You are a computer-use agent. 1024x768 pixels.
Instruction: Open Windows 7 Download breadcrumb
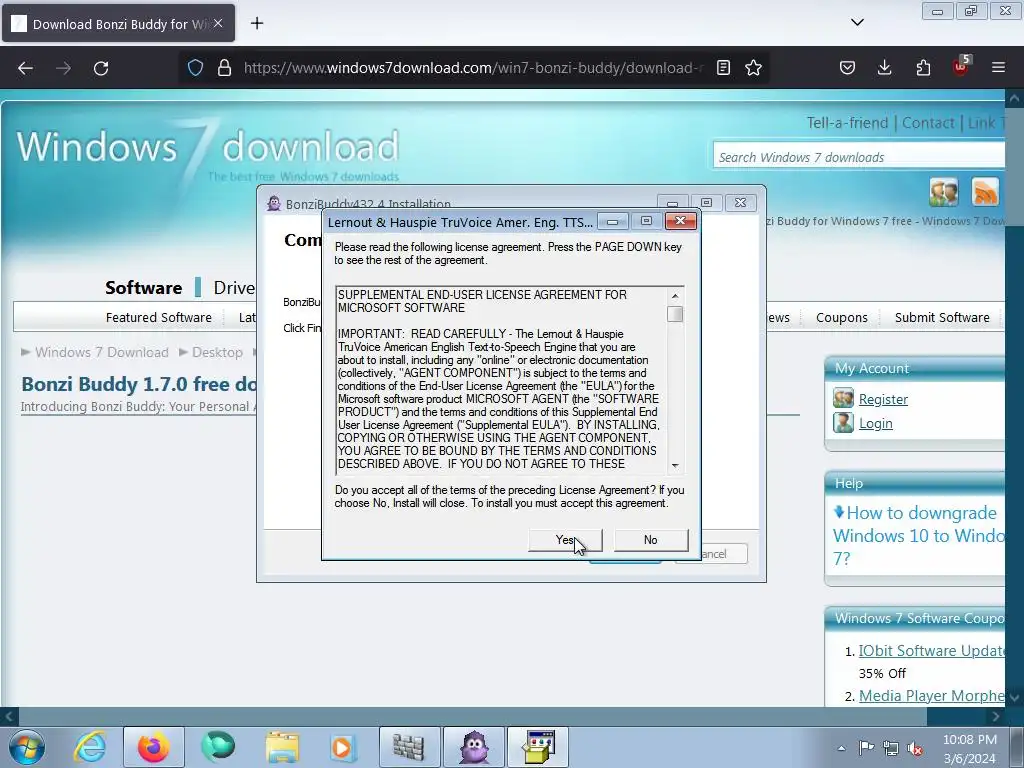click(102, 353)
